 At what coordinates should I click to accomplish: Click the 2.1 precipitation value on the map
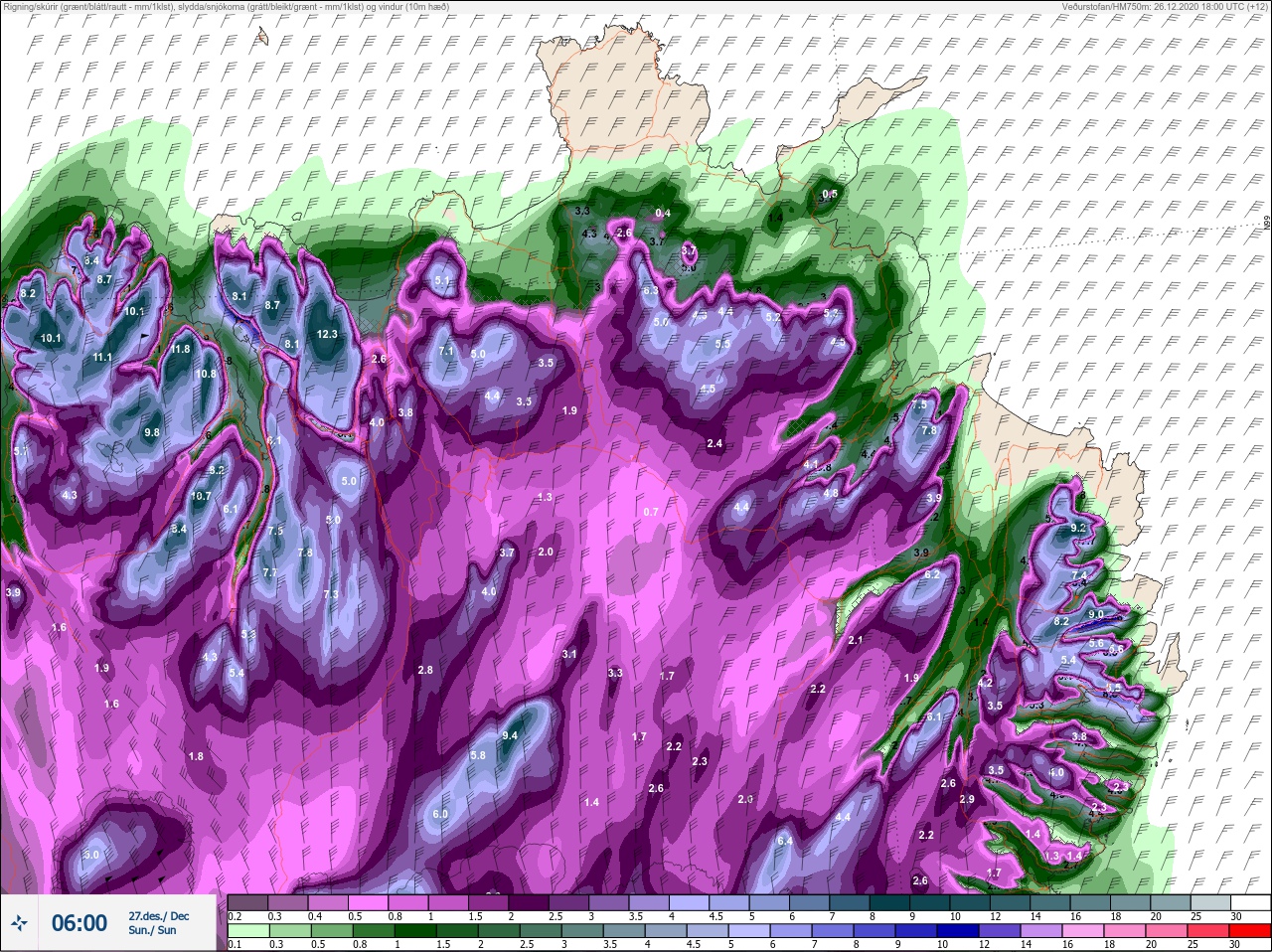[856, 639]
